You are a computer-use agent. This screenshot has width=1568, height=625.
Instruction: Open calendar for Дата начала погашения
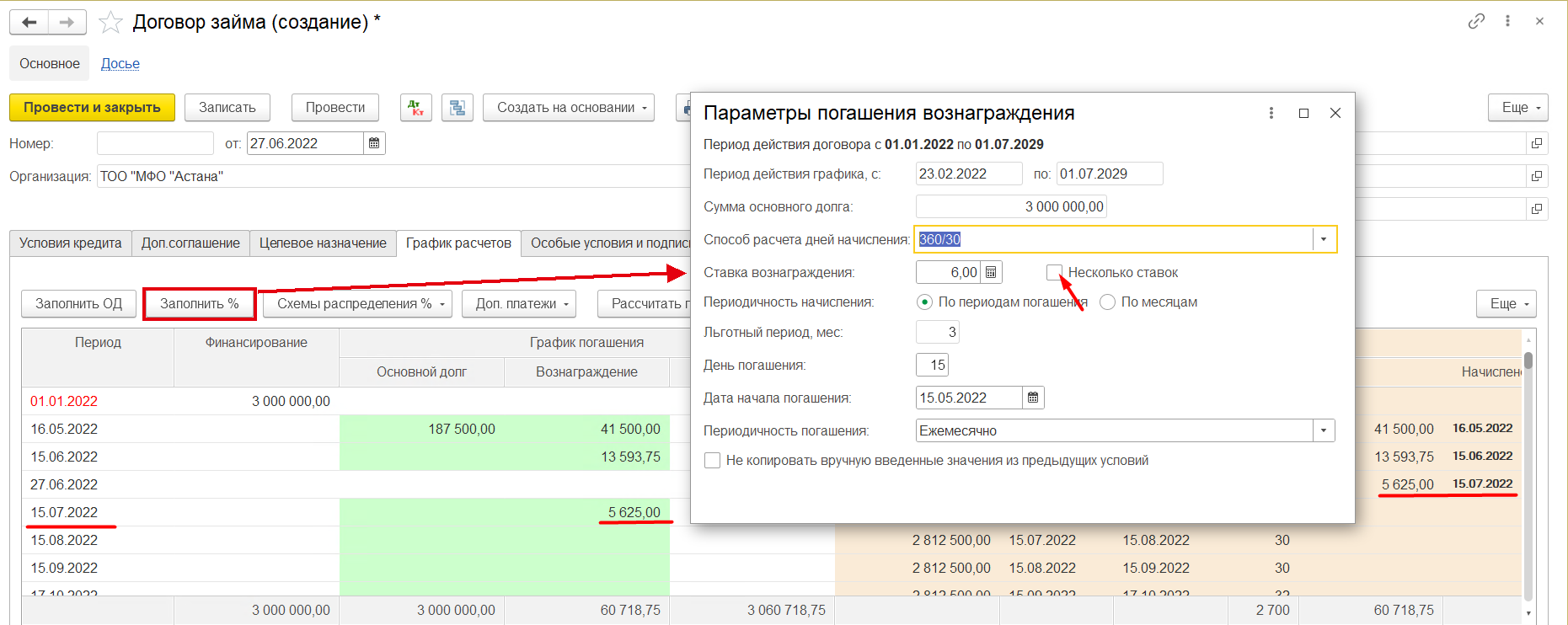[1033, 398]
